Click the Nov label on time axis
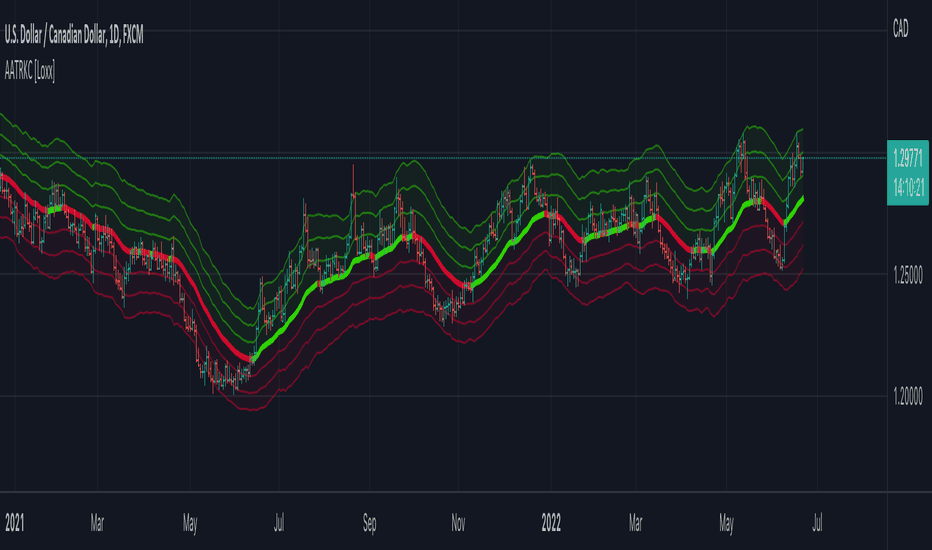 click(x=458, y=523)
